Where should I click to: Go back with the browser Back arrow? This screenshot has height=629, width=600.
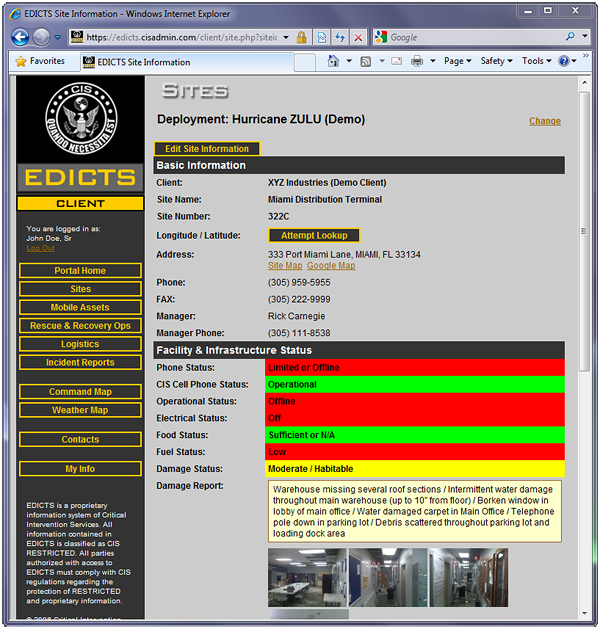[x=20, y=37]
